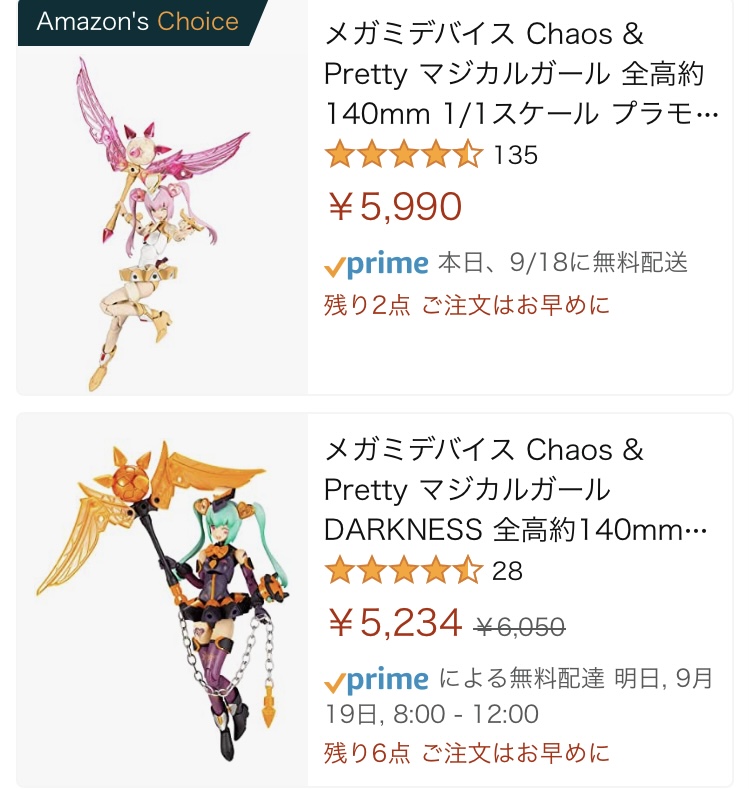Tap the star rating beside 135 reviews

403,155
